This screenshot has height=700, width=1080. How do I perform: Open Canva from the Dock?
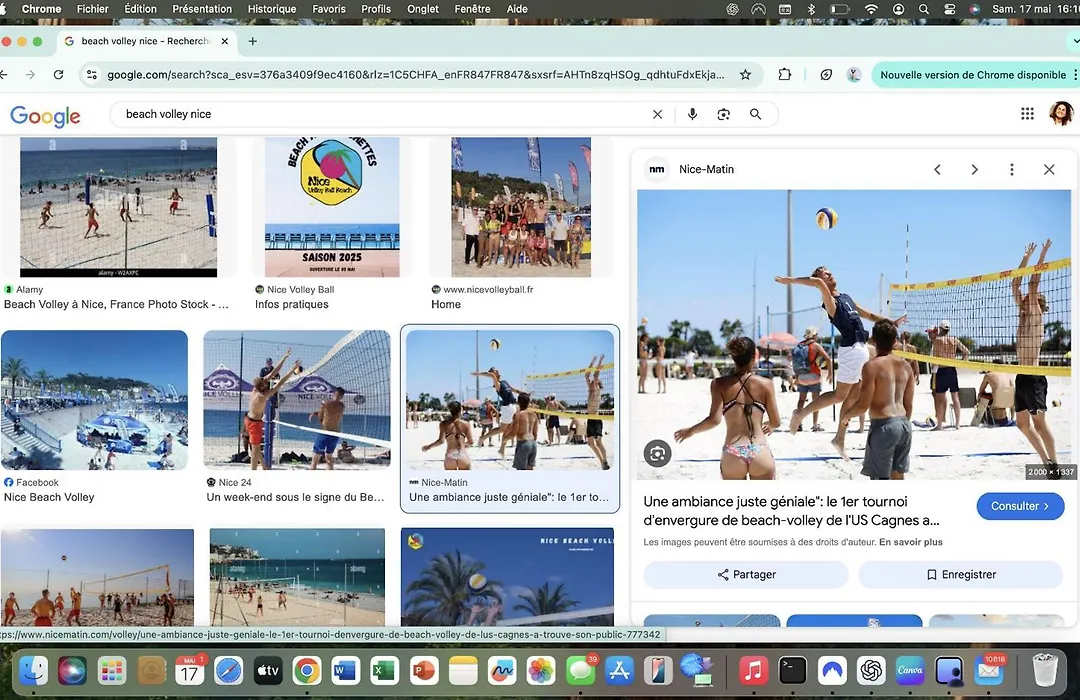[910, 670]
